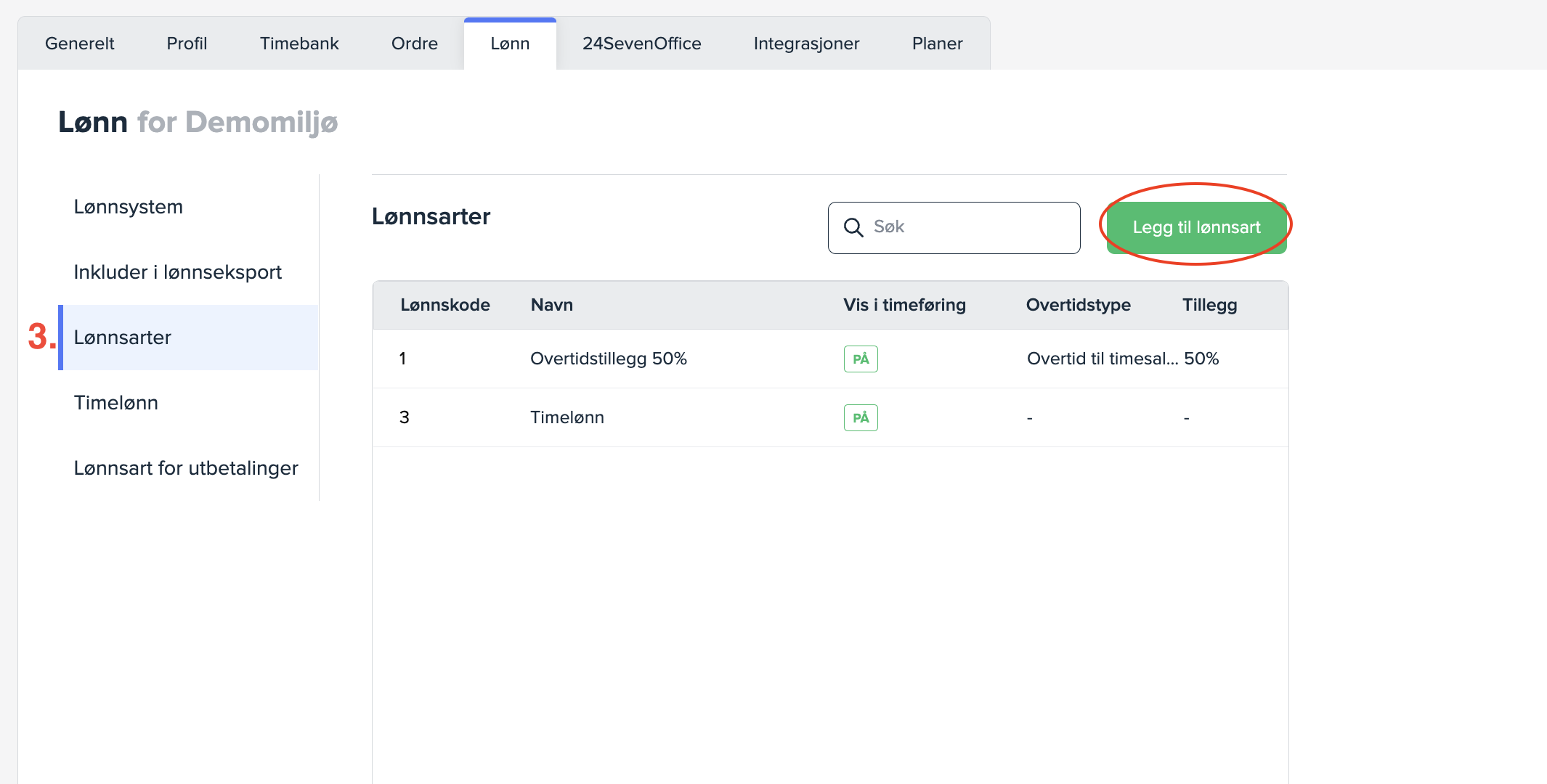Switch to the Planer tab
Viewport: 1547px width, 784px height.
(937, 44)
